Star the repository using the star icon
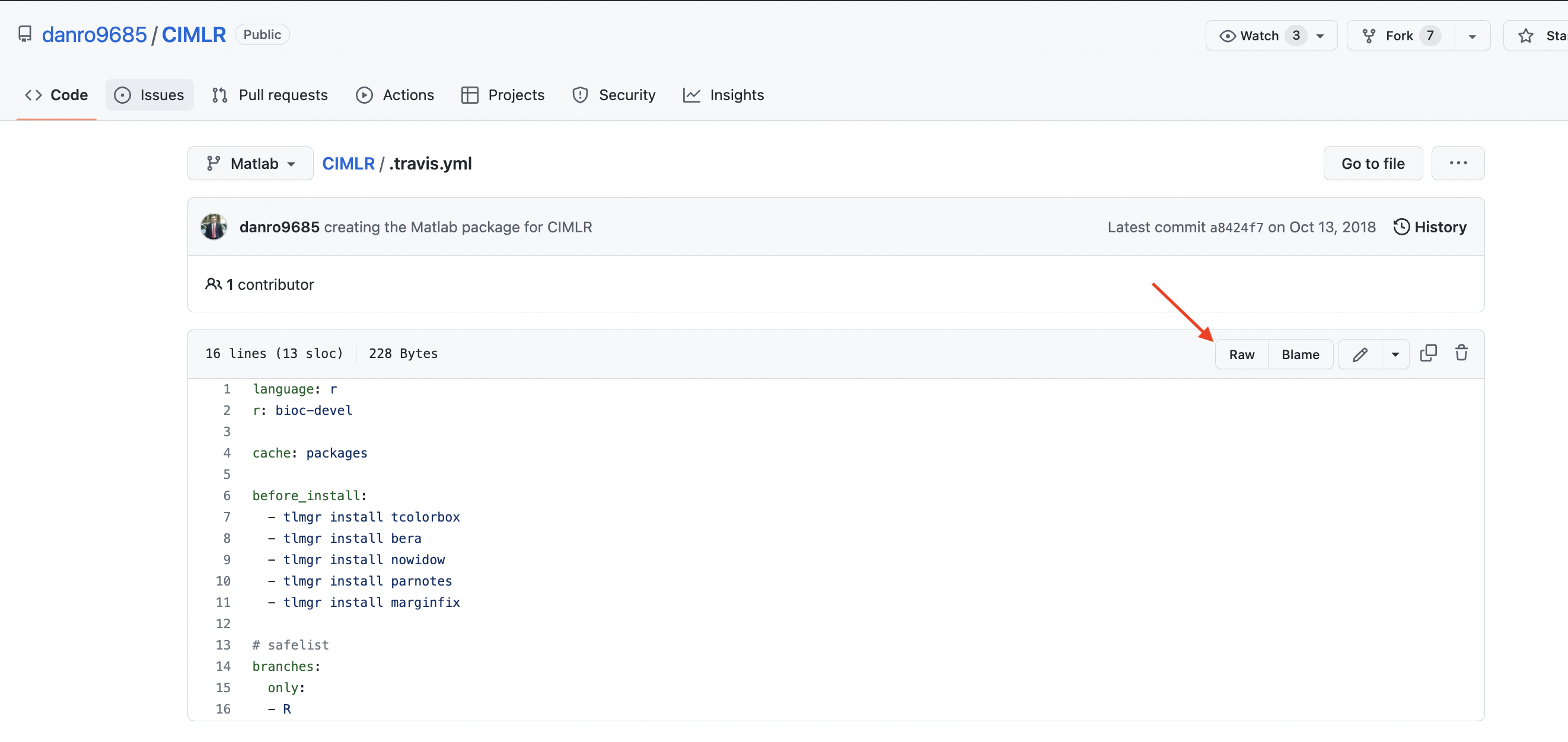Viewport: 1568px width, 742px height. pyautogui.click(x=1525, y=36)
